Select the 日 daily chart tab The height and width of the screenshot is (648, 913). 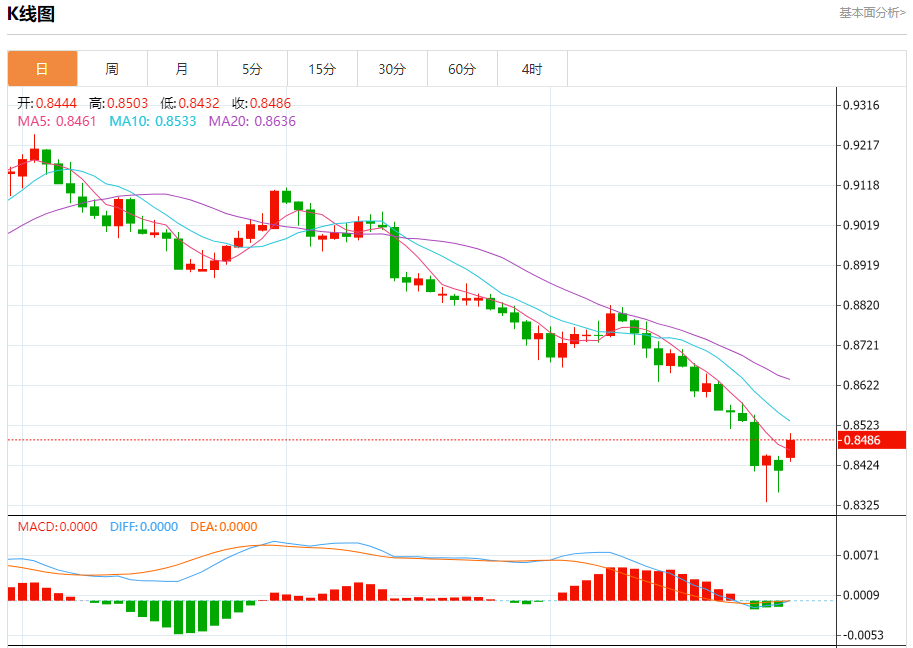43,69
